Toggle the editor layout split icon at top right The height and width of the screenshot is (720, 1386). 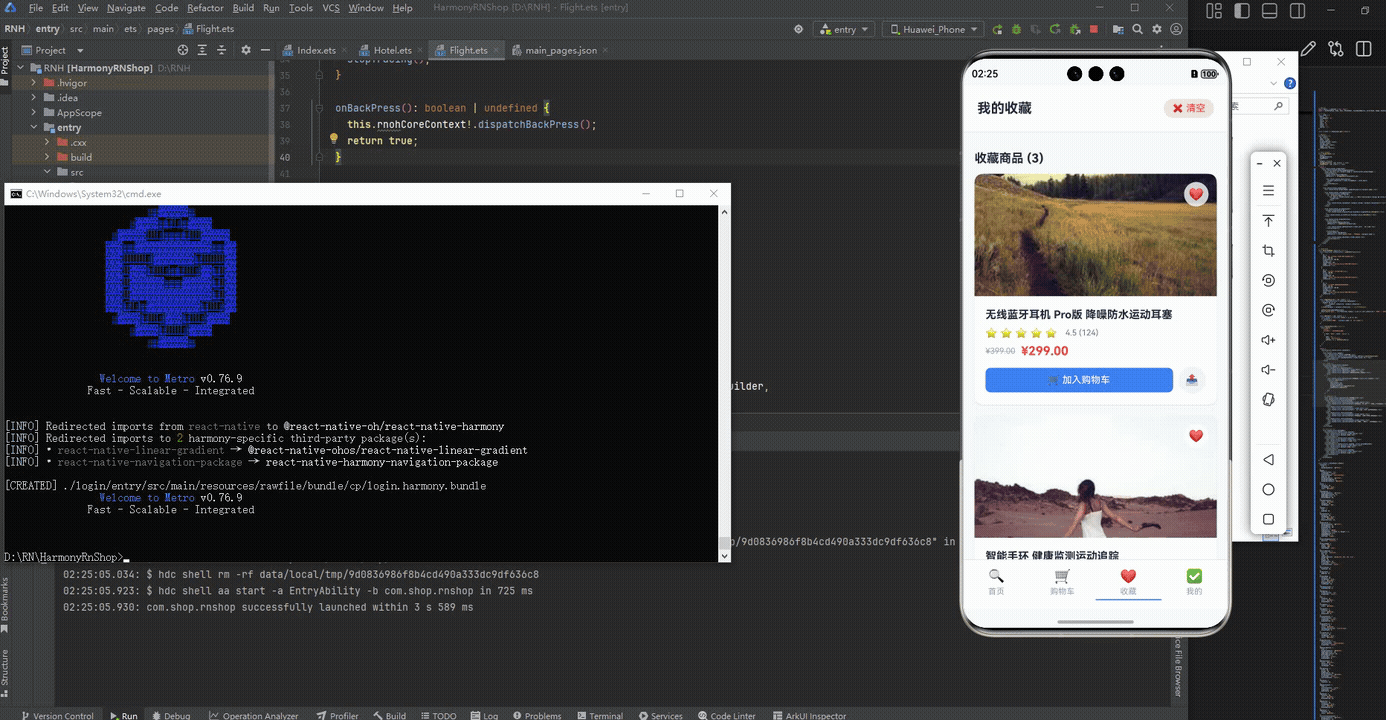(1363, 48)
